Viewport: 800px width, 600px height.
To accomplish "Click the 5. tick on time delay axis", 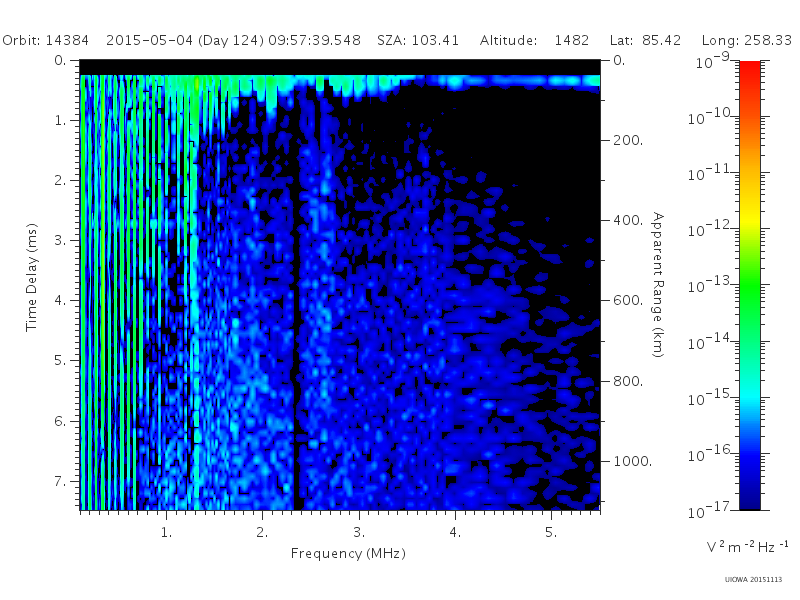I will pos(60,361).
